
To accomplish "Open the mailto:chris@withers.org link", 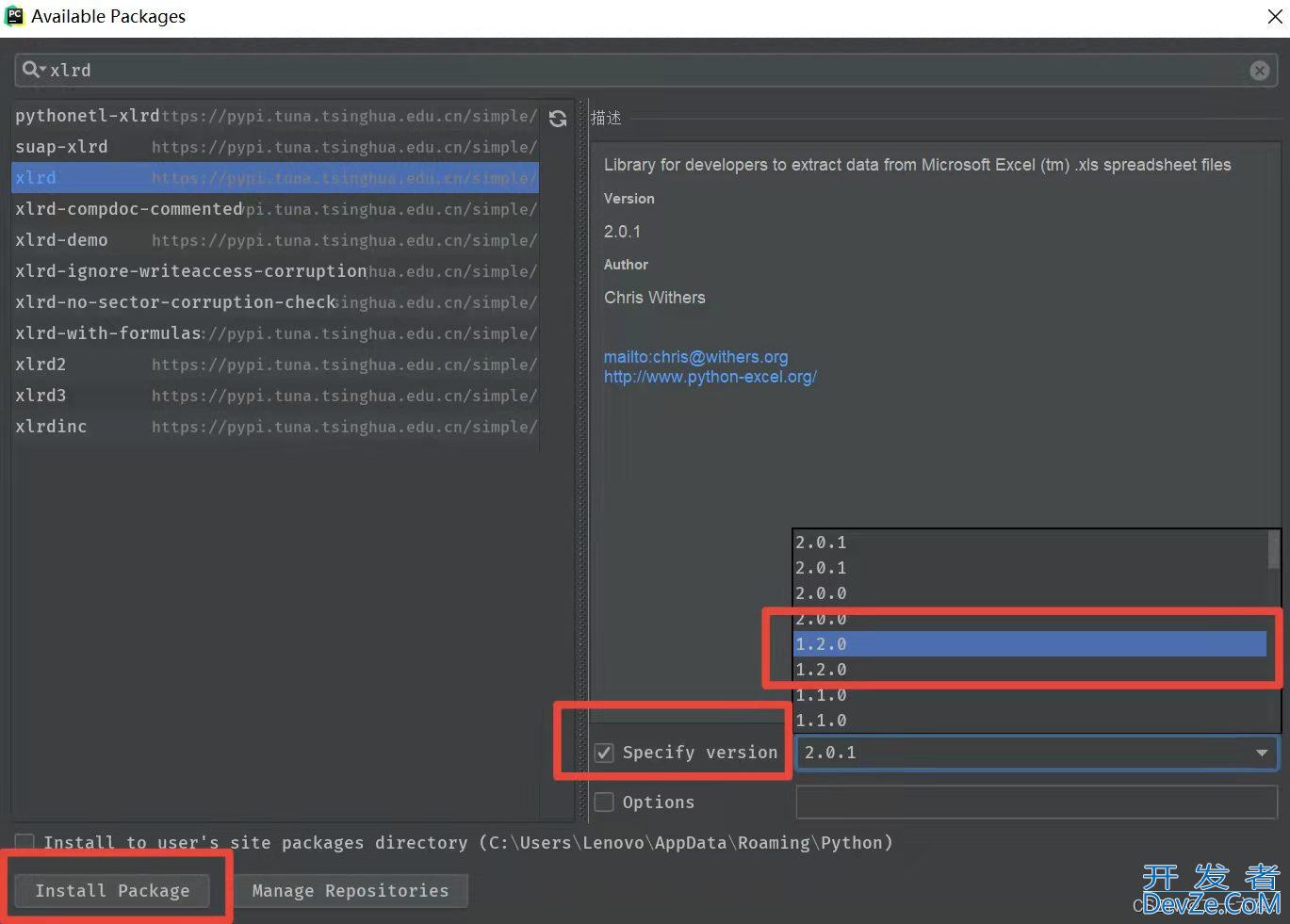I will pyautogui.click(x=695, y=357).
